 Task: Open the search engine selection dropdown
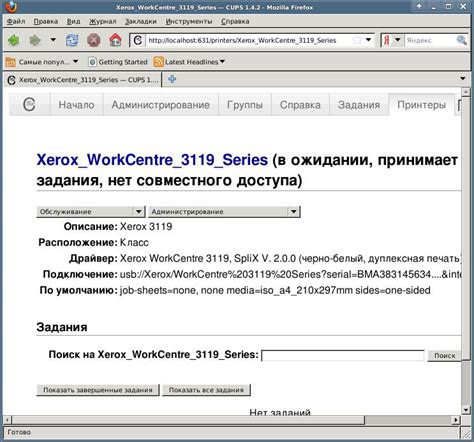tap(397, 40)
